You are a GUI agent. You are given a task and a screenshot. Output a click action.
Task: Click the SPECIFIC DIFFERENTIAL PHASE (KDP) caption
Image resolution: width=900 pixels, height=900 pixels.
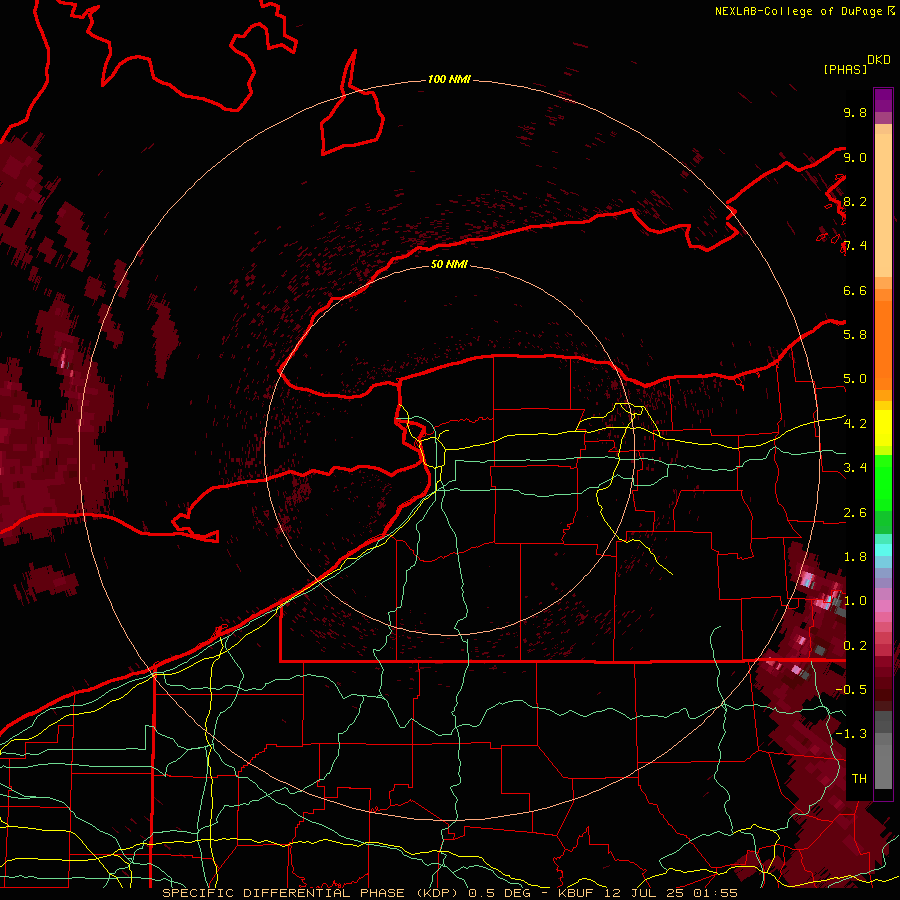(x=312, y=893)
